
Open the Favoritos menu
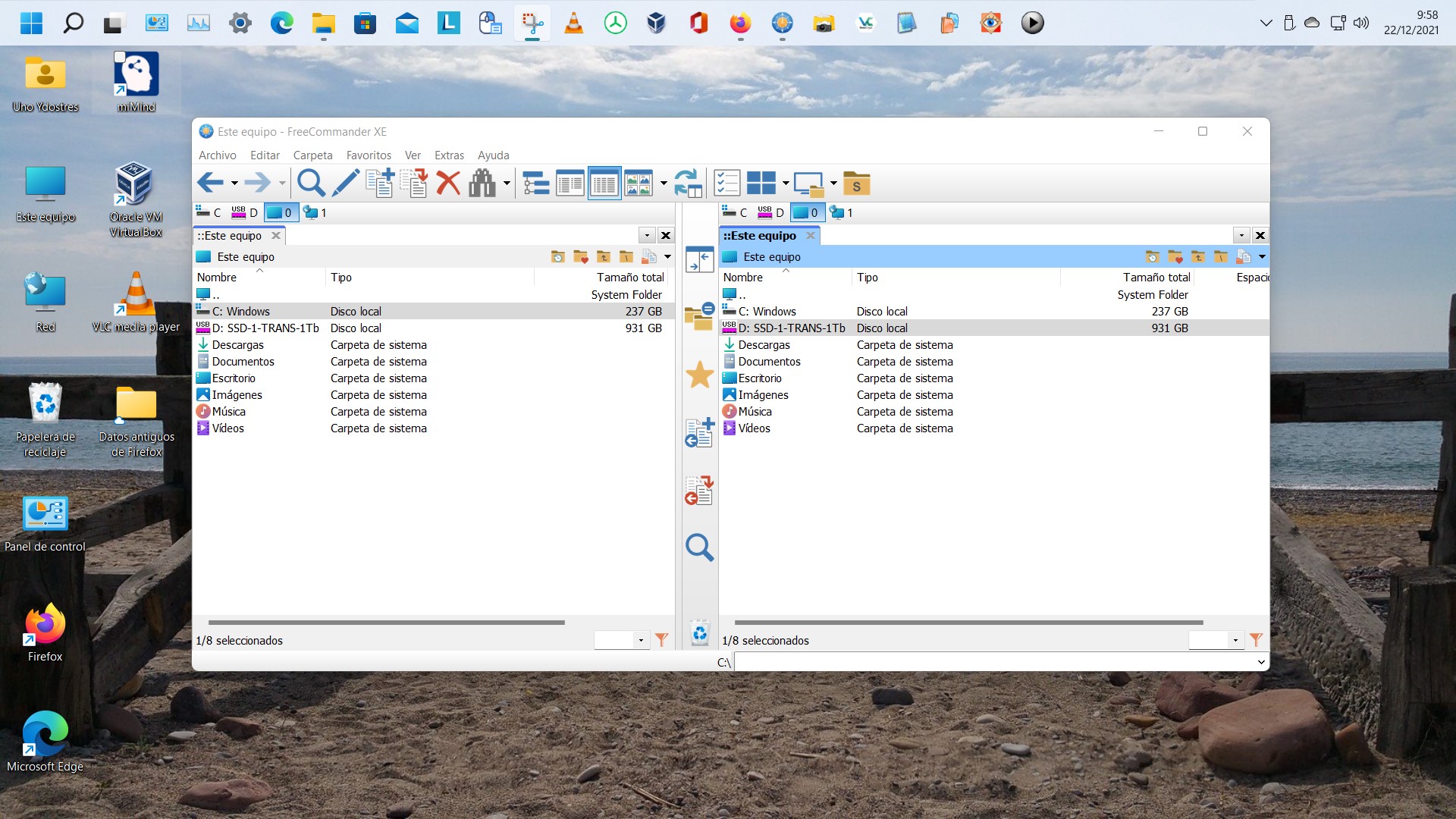(369, 155)
